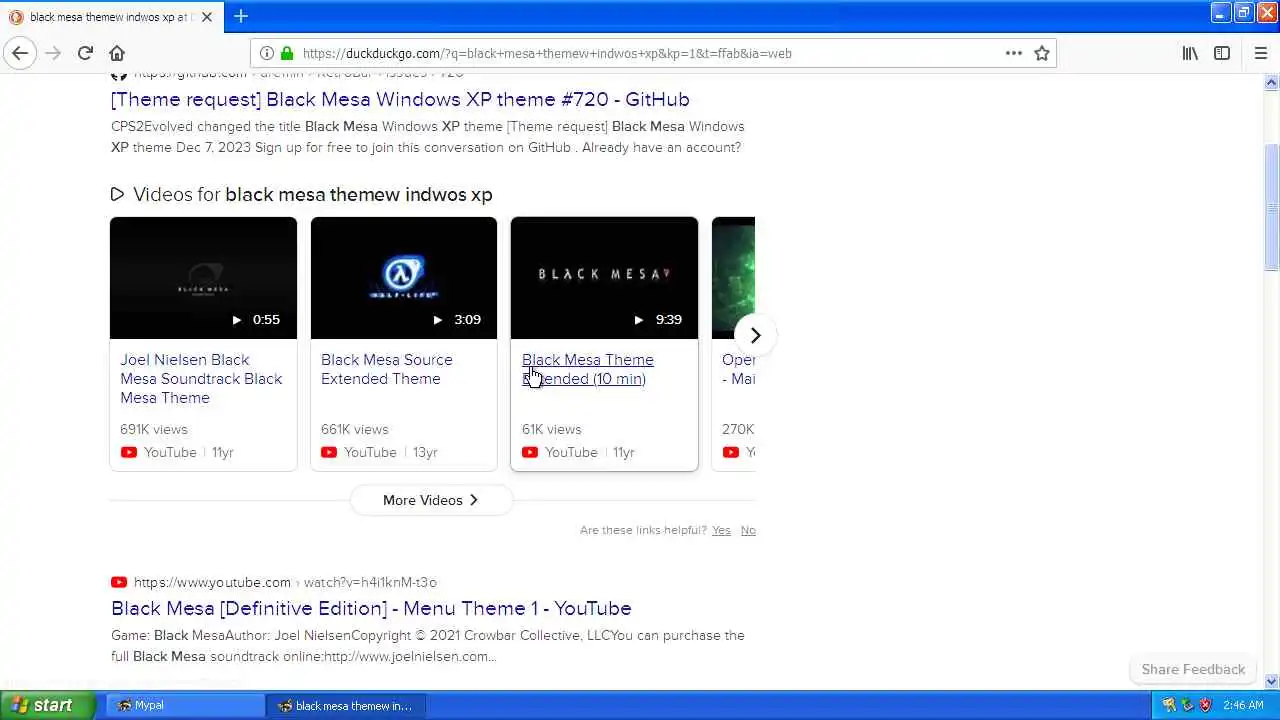Play the 3:09 Half-Life video thumbnail
Viewport: 1280px width, 720px height.
click(x=404, y=278)
